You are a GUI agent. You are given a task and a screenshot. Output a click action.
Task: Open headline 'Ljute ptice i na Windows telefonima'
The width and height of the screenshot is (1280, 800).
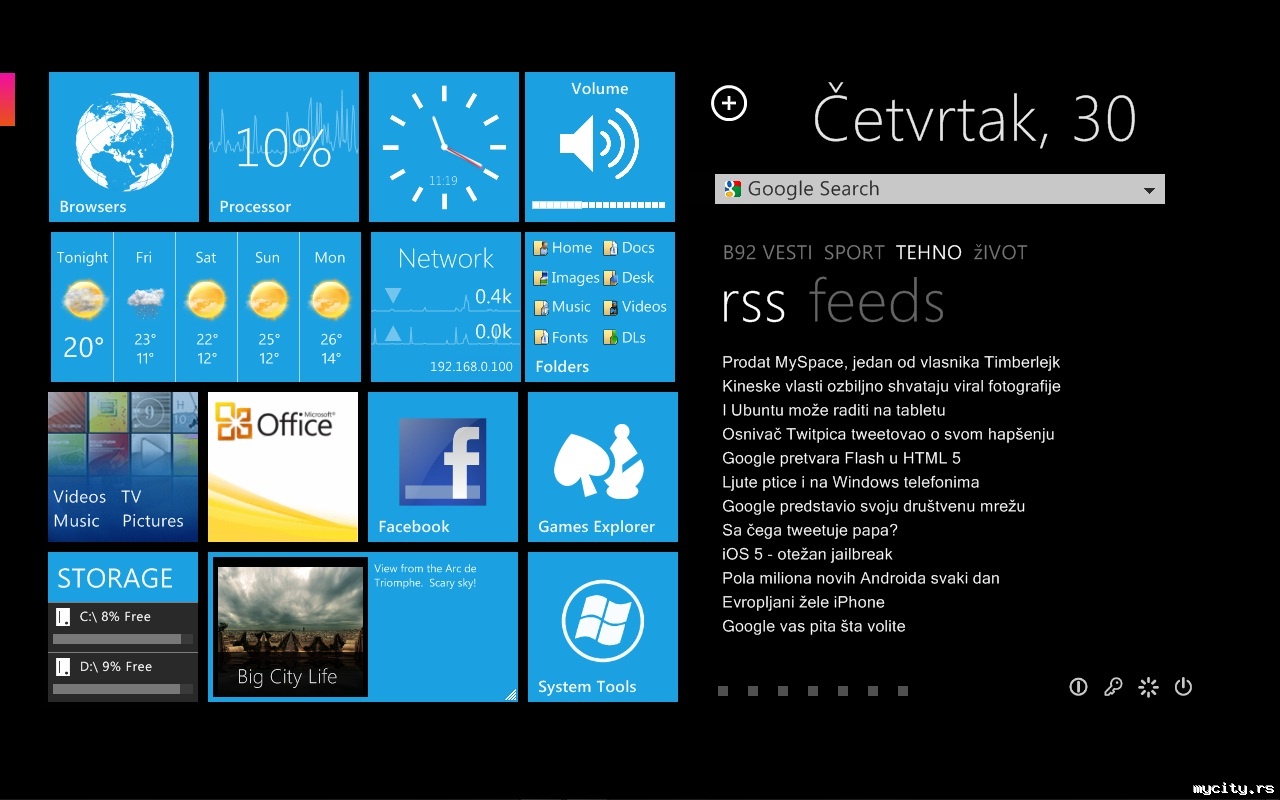(850, 482)
